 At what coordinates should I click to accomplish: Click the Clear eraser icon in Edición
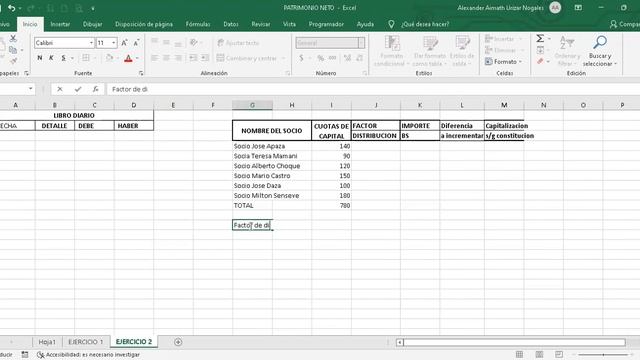pos(540,61)
